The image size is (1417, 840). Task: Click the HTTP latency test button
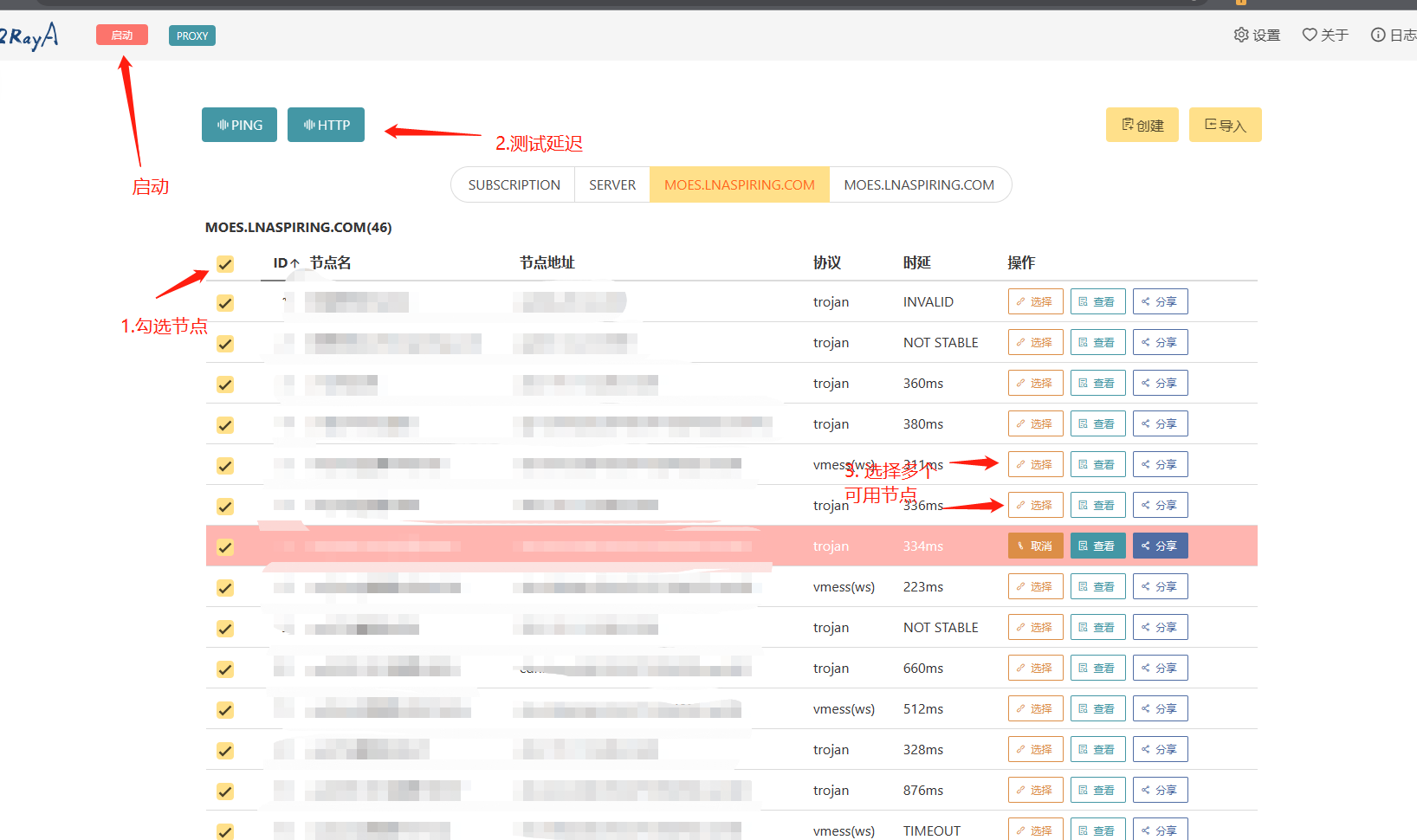[326, 125]
